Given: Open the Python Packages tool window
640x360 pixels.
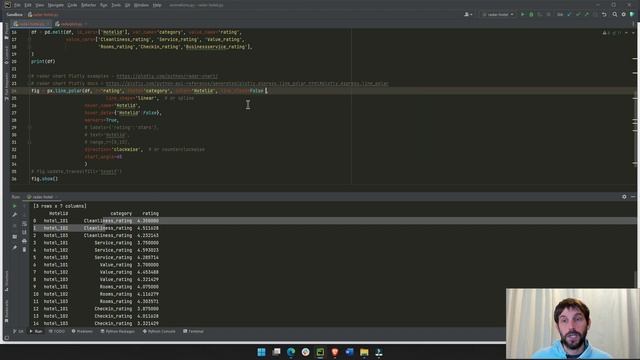Looking at the screenshot, I should point(118,331).
